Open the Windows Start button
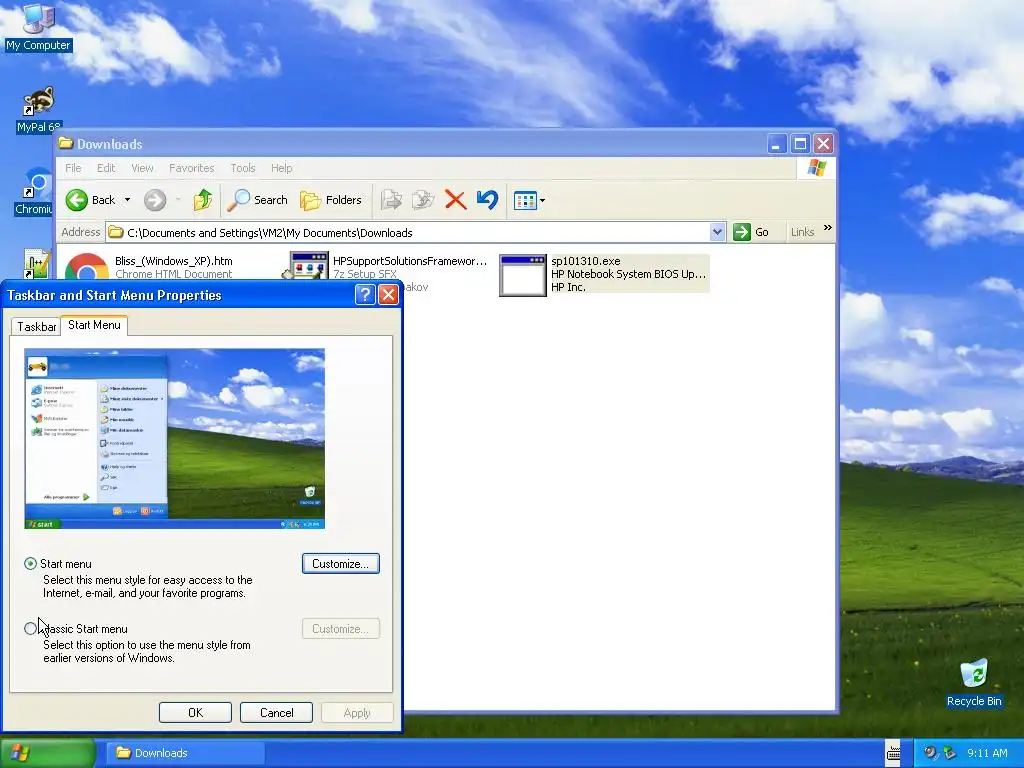Image resolution: width=1024 pixels, height=768 pixels. (x=47, y=753)
